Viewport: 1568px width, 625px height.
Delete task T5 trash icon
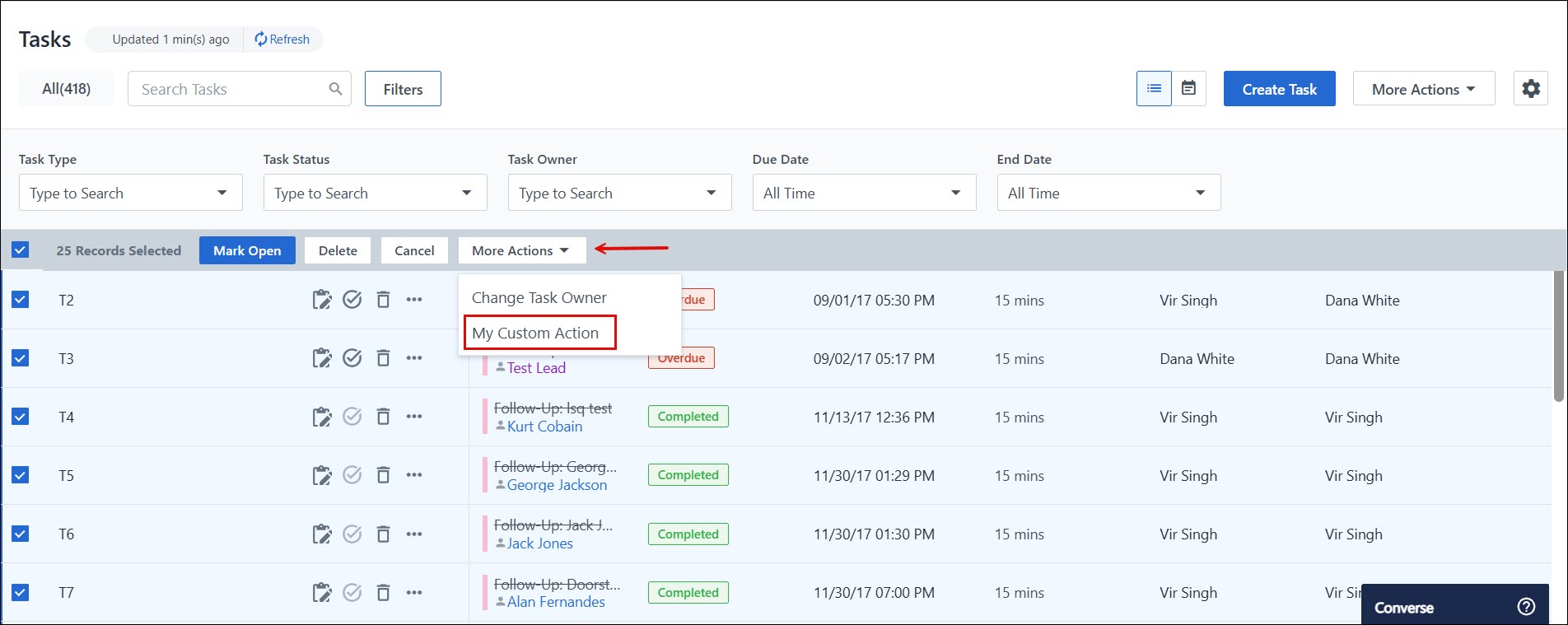point(383,475)
